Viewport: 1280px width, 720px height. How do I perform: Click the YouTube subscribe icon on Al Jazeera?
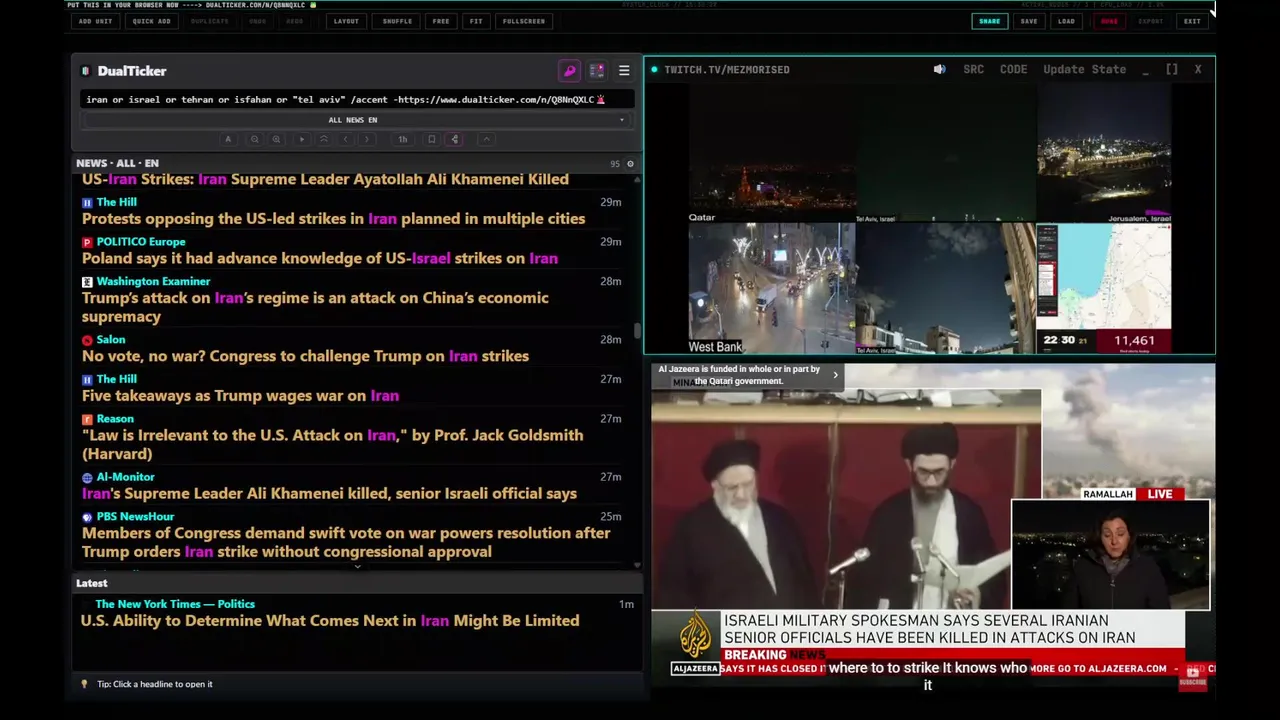point(1192,677)
